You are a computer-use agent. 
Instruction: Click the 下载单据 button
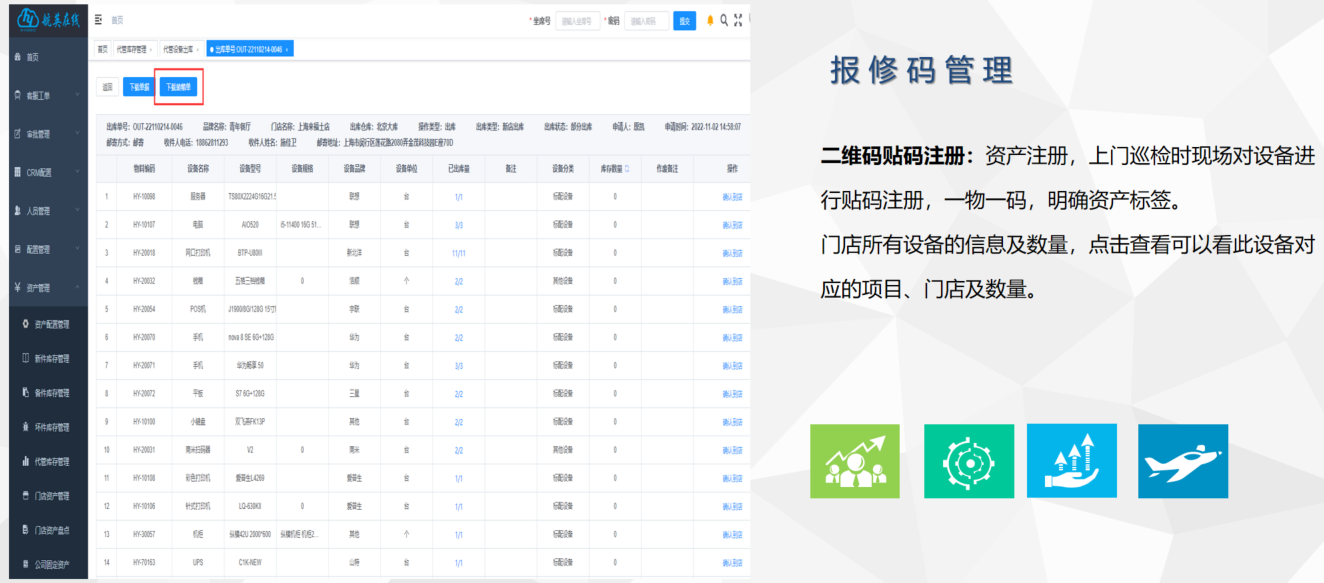coord(137,87)
